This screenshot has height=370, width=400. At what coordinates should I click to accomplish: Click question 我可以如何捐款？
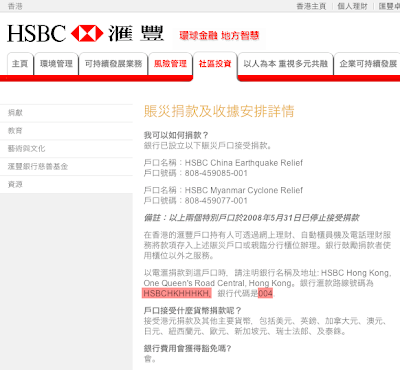[176, 135]
